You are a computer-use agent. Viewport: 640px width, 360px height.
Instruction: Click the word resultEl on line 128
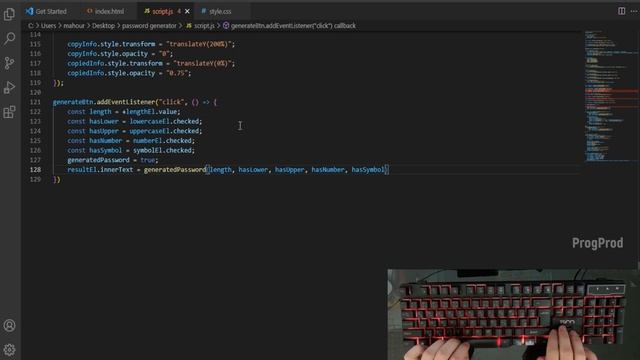(82, 169)
